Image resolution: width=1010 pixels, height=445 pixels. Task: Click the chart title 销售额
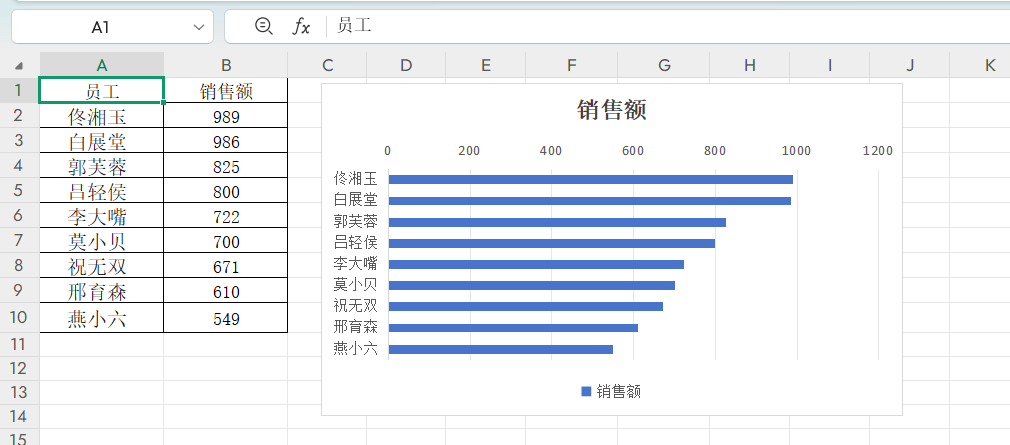tap(611, 109)
